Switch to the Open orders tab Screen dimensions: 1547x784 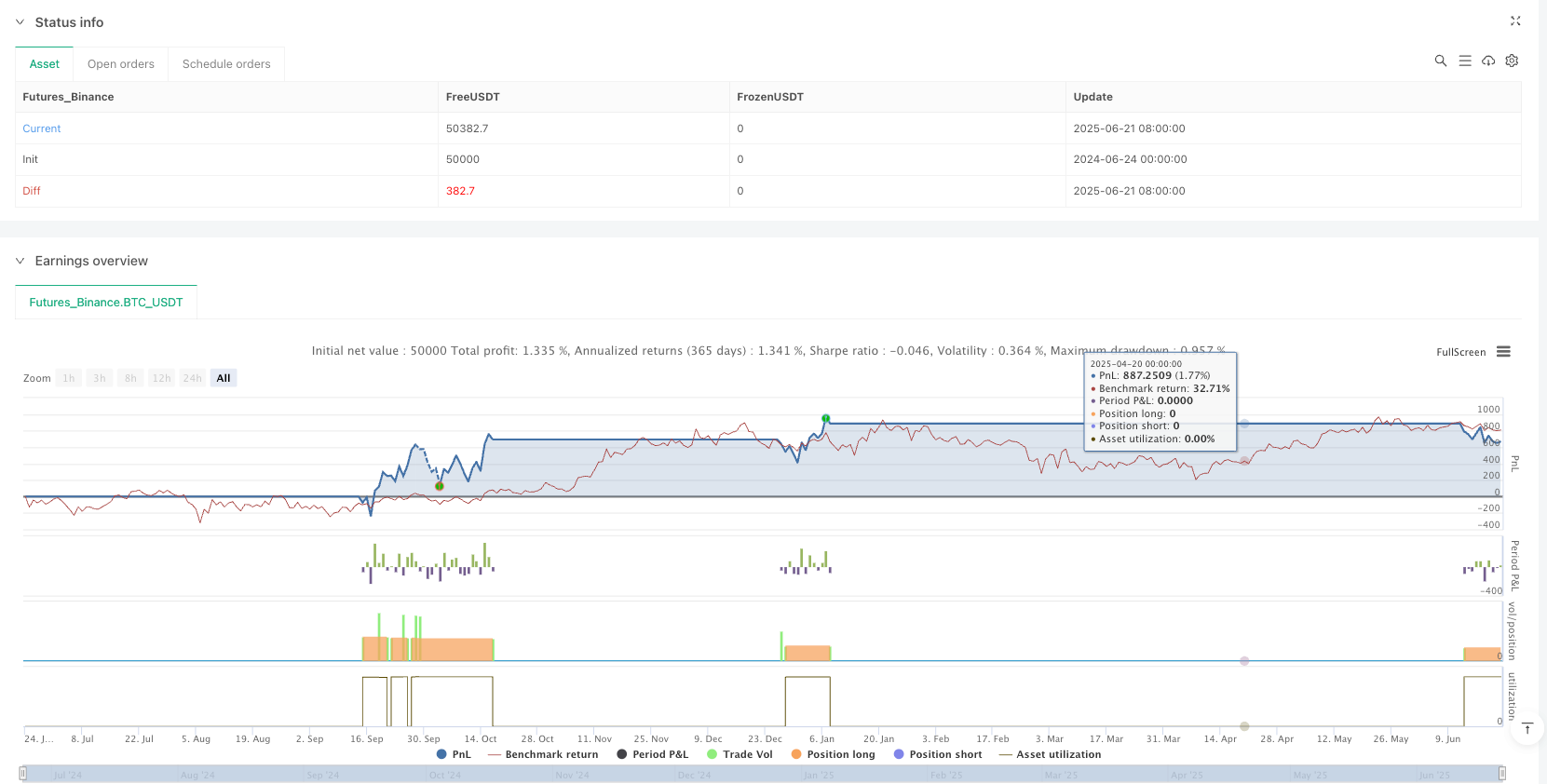[121, 64]
